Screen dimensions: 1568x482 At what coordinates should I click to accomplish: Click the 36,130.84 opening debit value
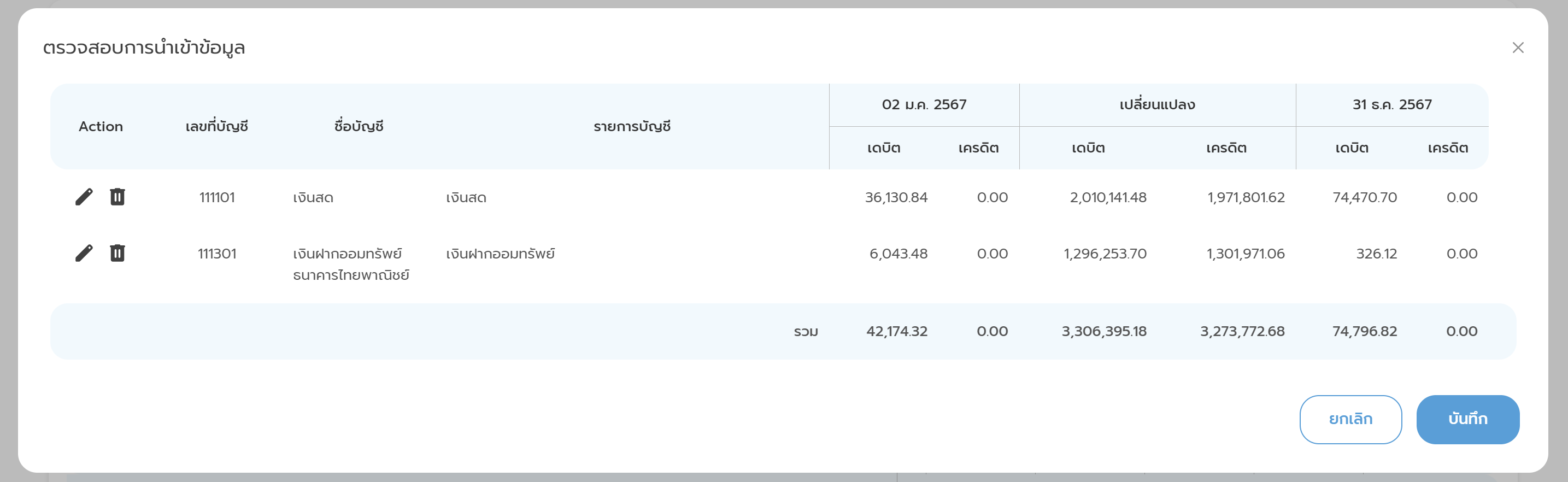click(896, 198)
